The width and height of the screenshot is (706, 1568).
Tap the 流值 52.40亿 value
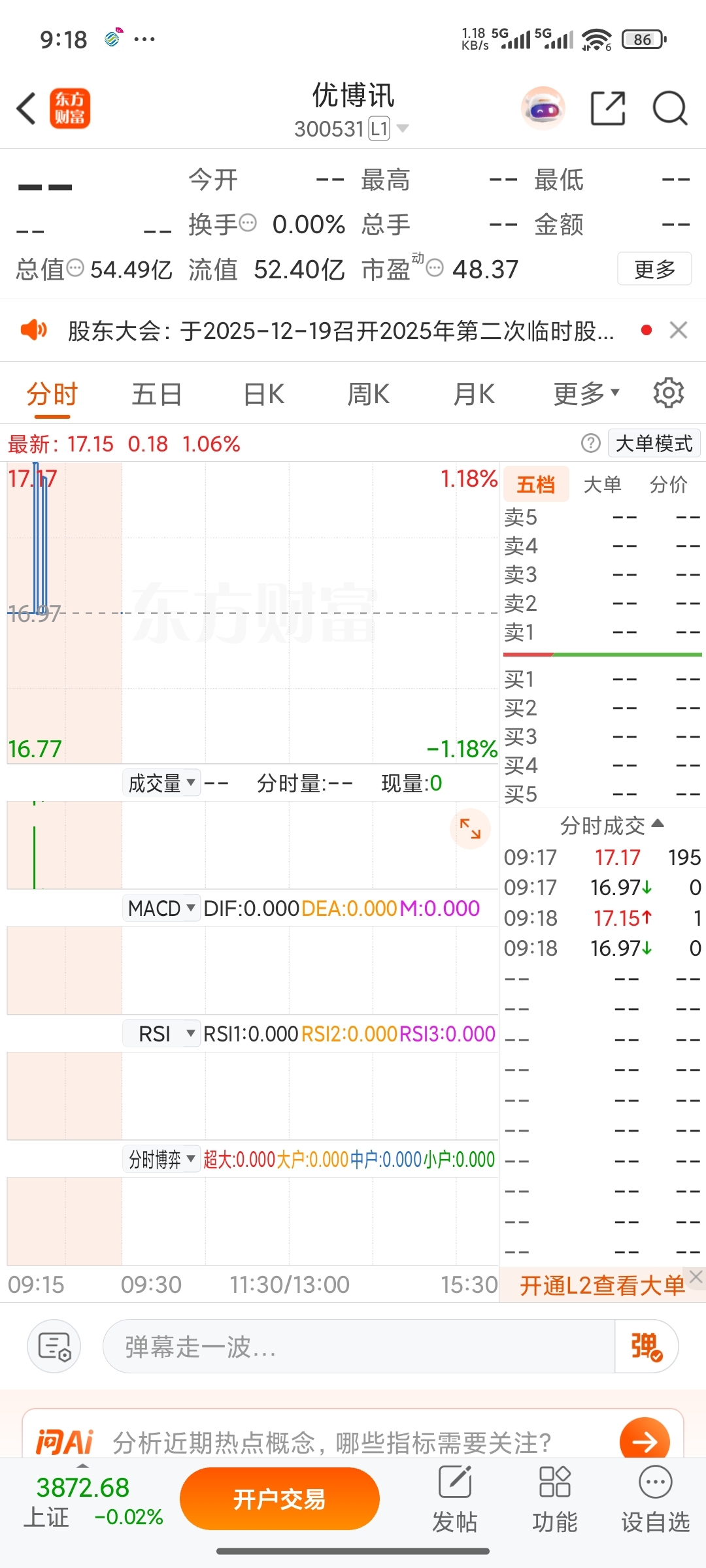click(x=299, y=269)
